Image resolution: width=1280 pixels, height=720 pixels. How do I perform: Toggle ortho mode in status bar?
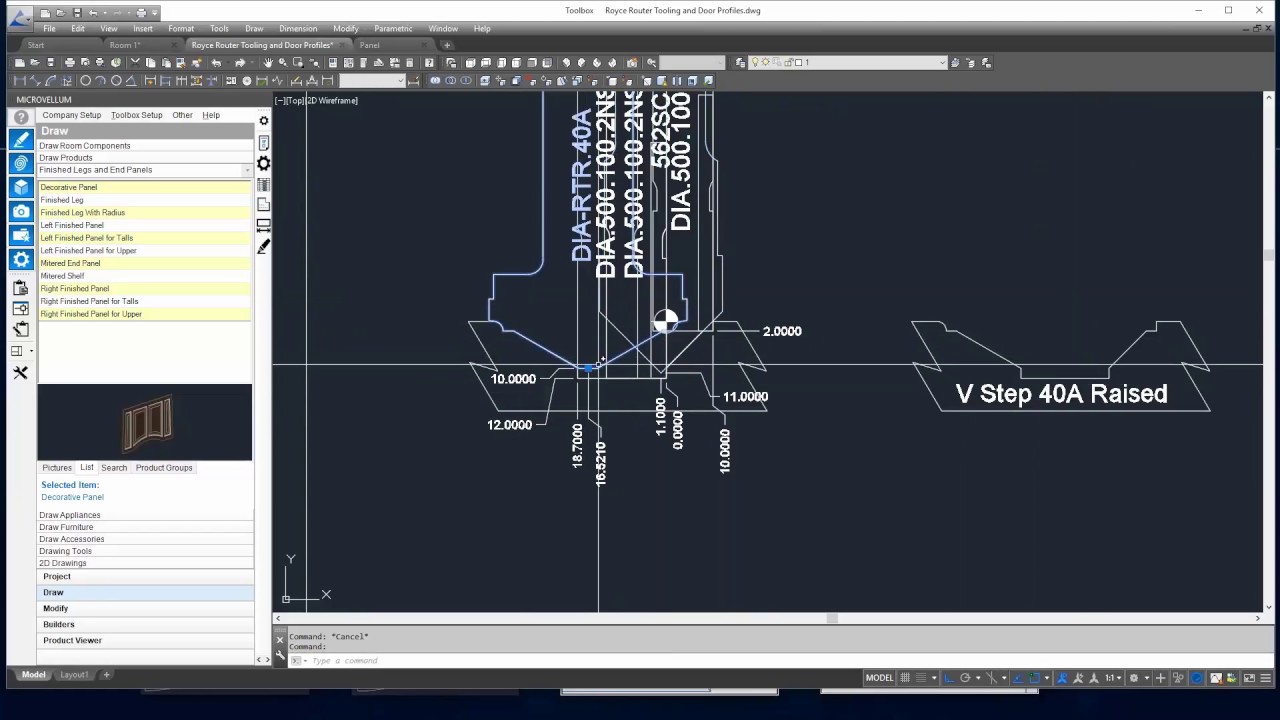pos(949,678)
